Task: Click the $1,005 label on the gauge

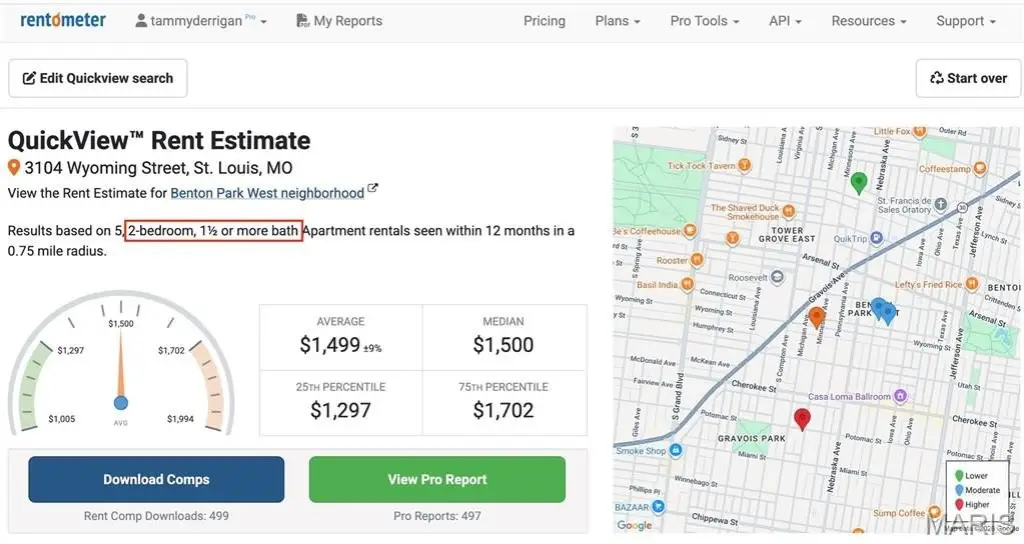Action: [61, 419]
